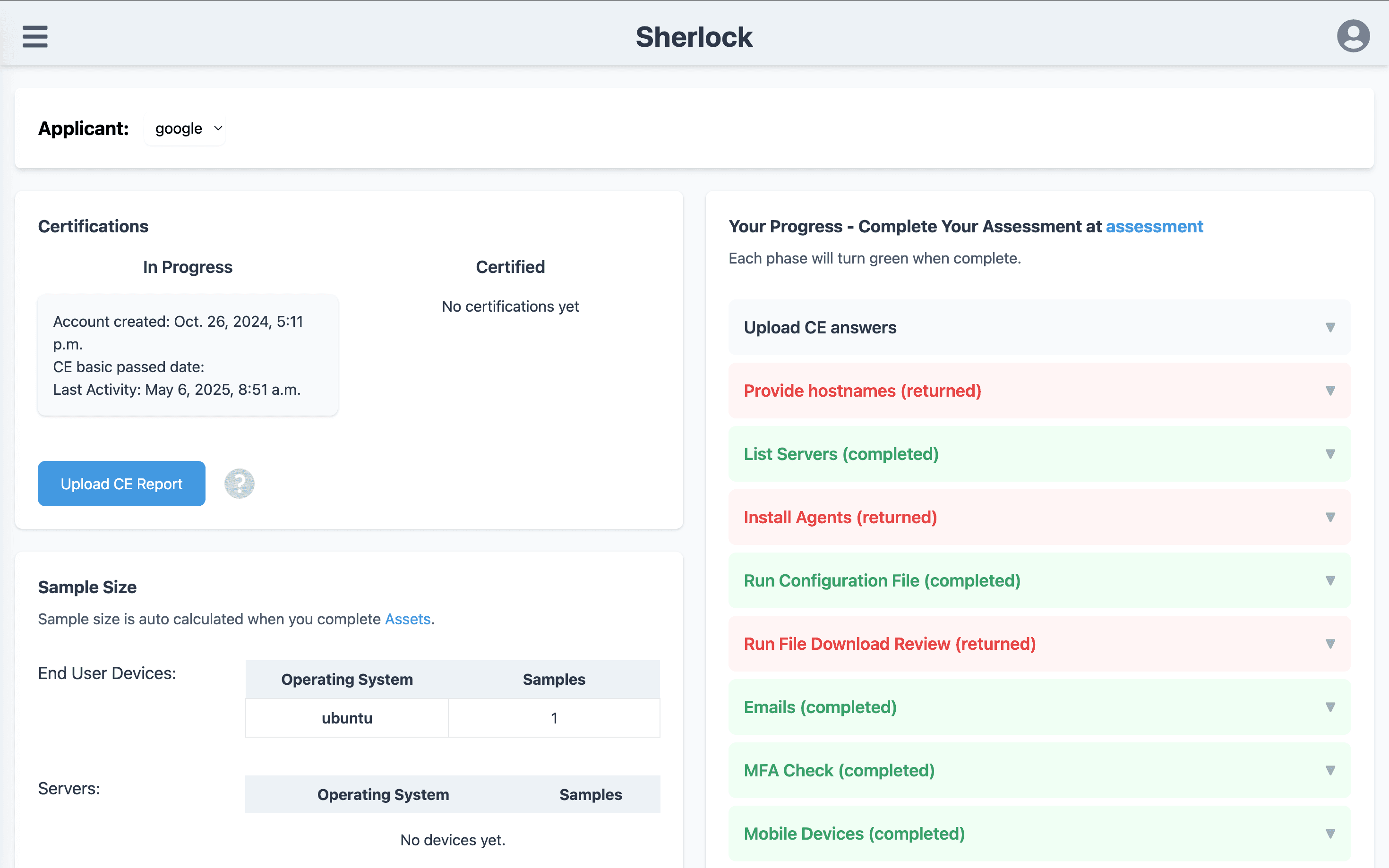The image size is (1389, 868).
Task: Open help for Upload CE Report
Action: [x=239, y=484]
